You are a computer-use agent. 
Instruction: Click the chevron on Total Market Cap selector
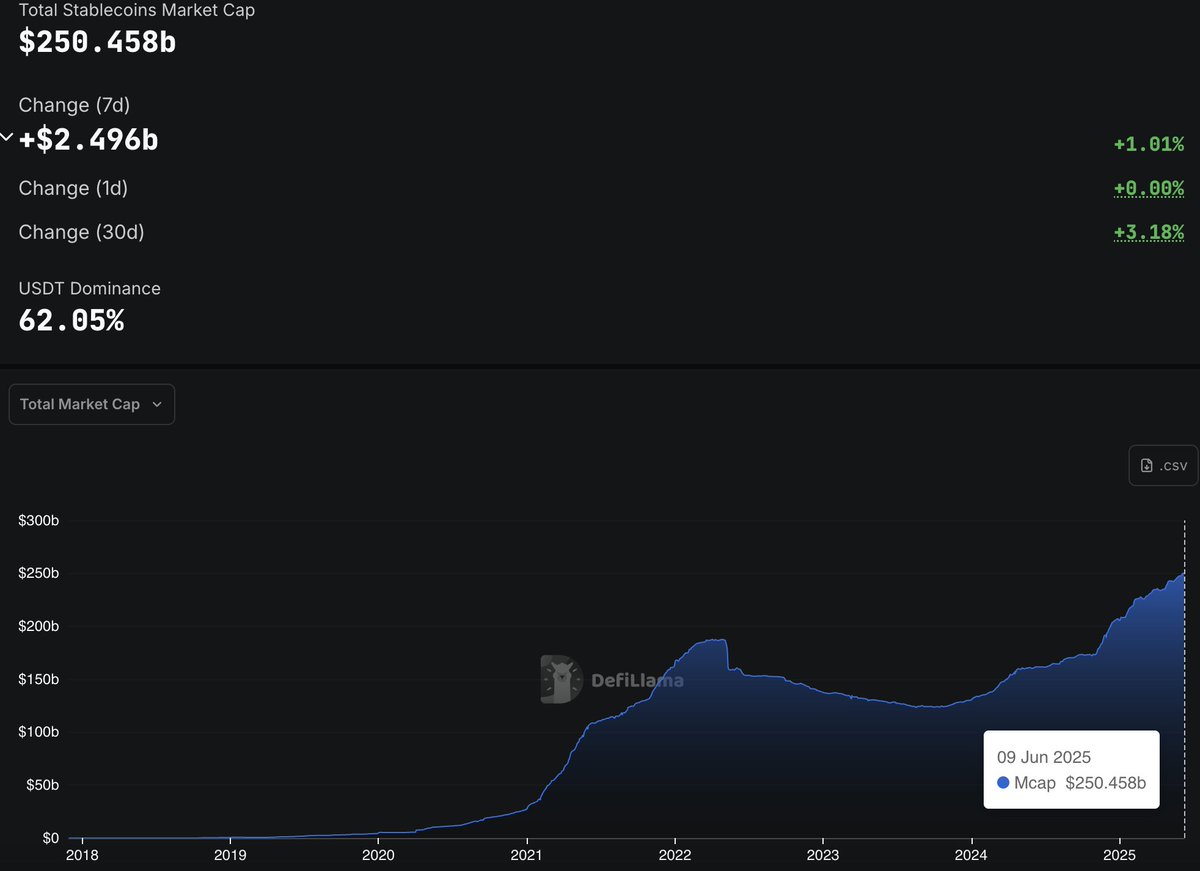pos(157,404)
